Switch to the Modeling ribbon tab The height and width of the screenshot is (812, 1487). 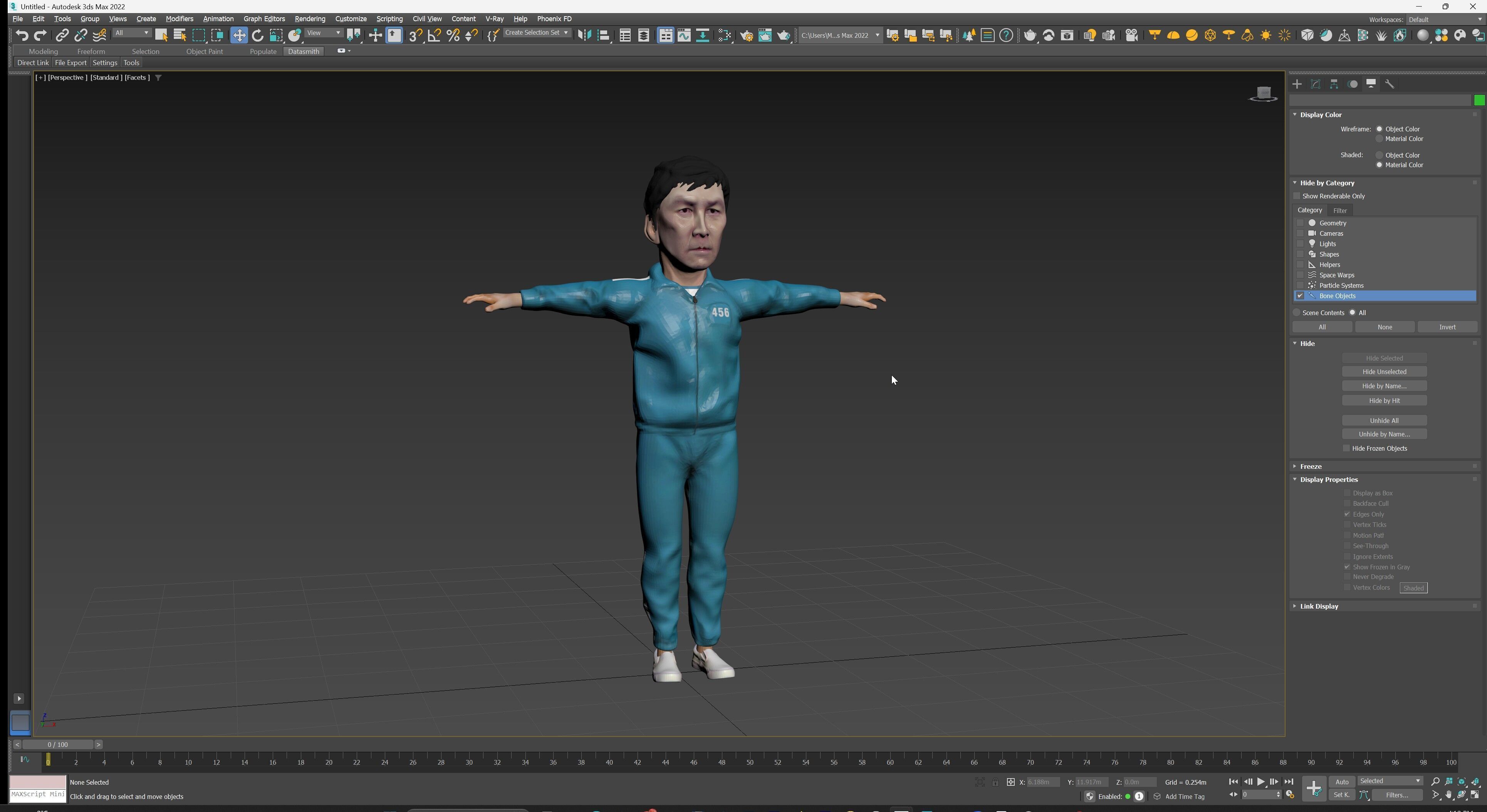(x=43, y=51)
